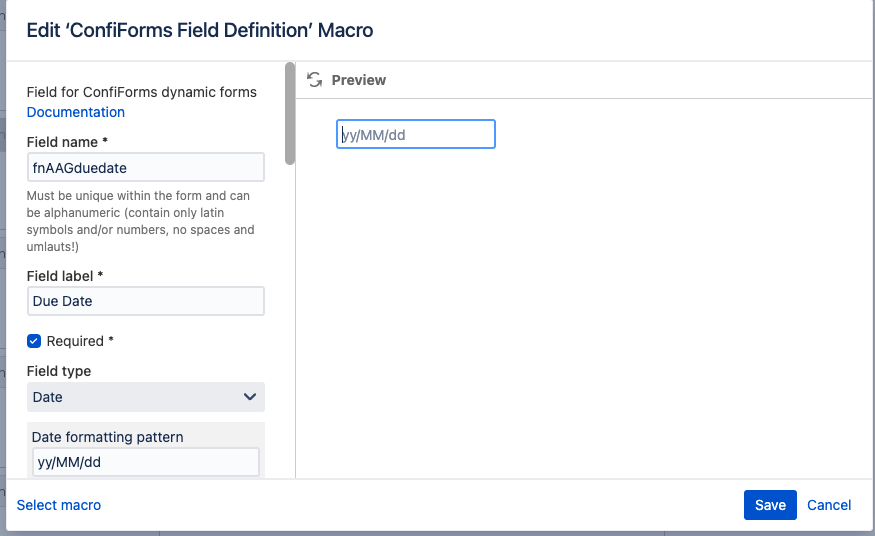Click the yy/MM/dd date preview input
This screenshot has width=875, height=536.
416,134
